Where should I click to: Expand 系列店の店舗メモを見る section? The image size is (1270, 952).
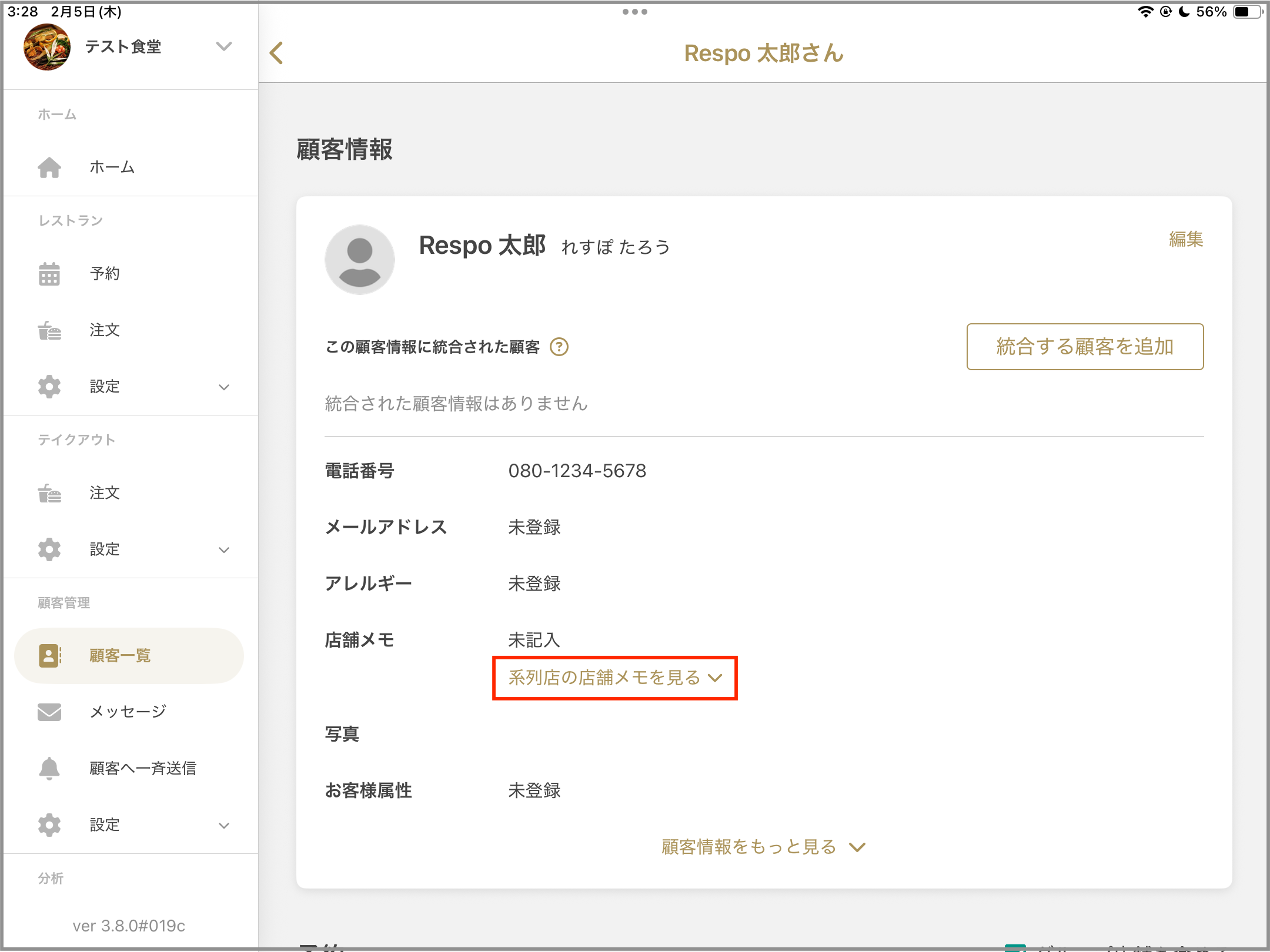(614, 678)
